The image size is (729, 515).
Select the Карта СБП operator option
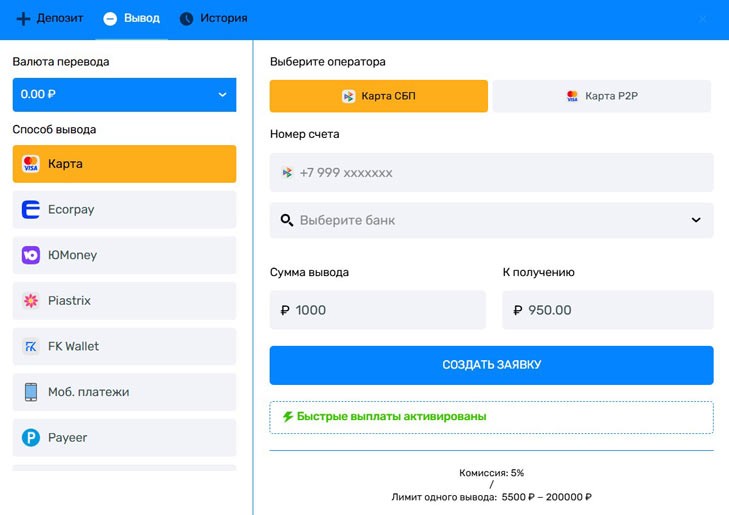click(379, 96)
